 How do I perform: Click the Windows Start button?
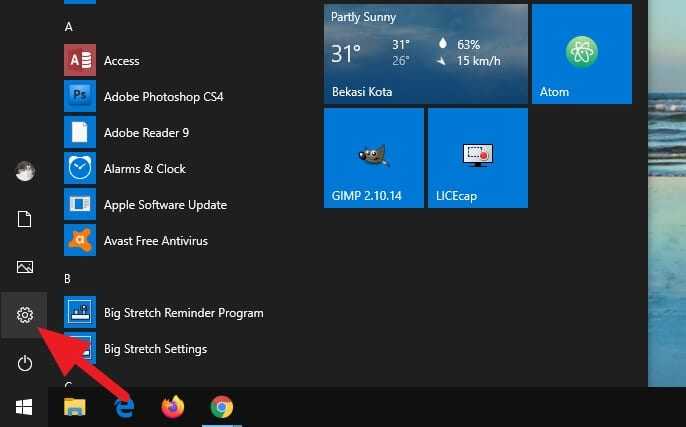coord(24,407)
